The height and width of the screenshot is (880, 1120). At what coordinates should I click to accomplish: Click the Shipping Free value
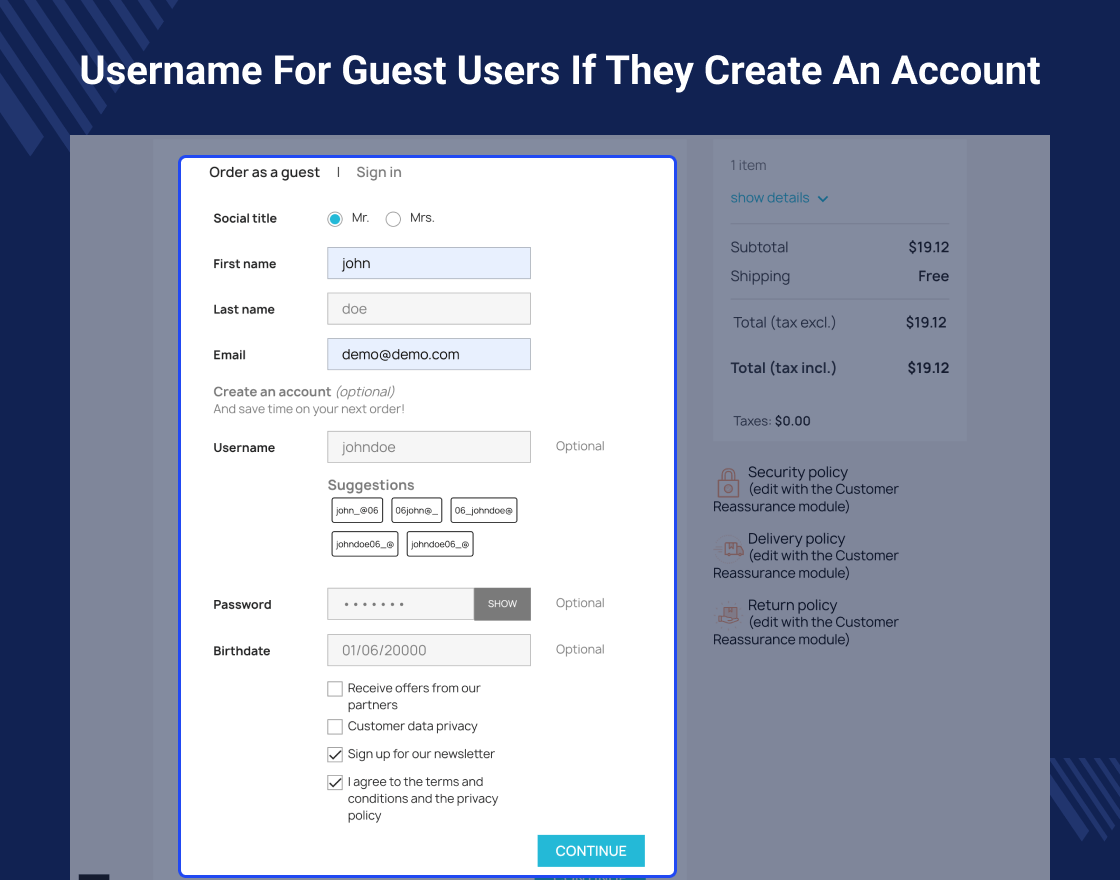pyautogui.click(x=933, y=276)
